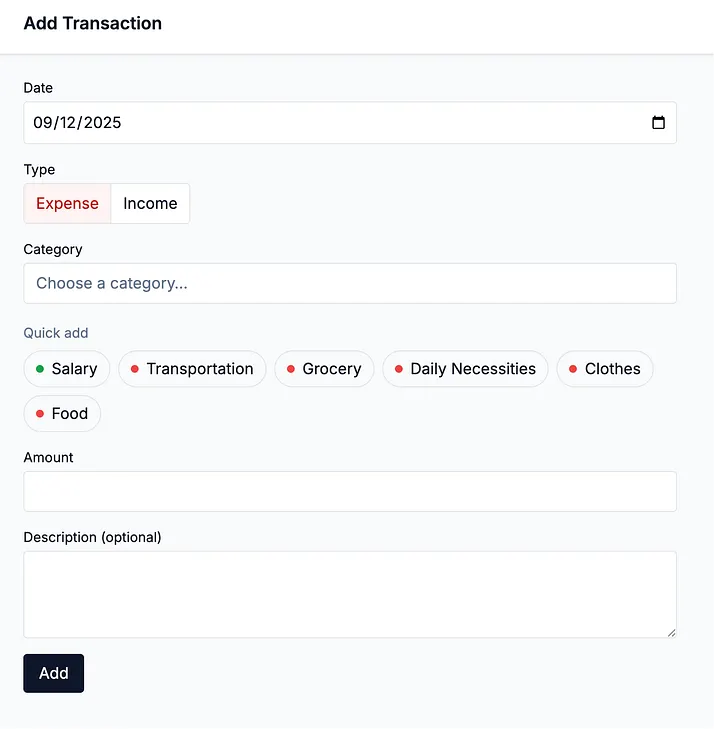This screenshot has width=714, height=729.
Task: Quick add the Transportation category chip
Action: point(192,369)
